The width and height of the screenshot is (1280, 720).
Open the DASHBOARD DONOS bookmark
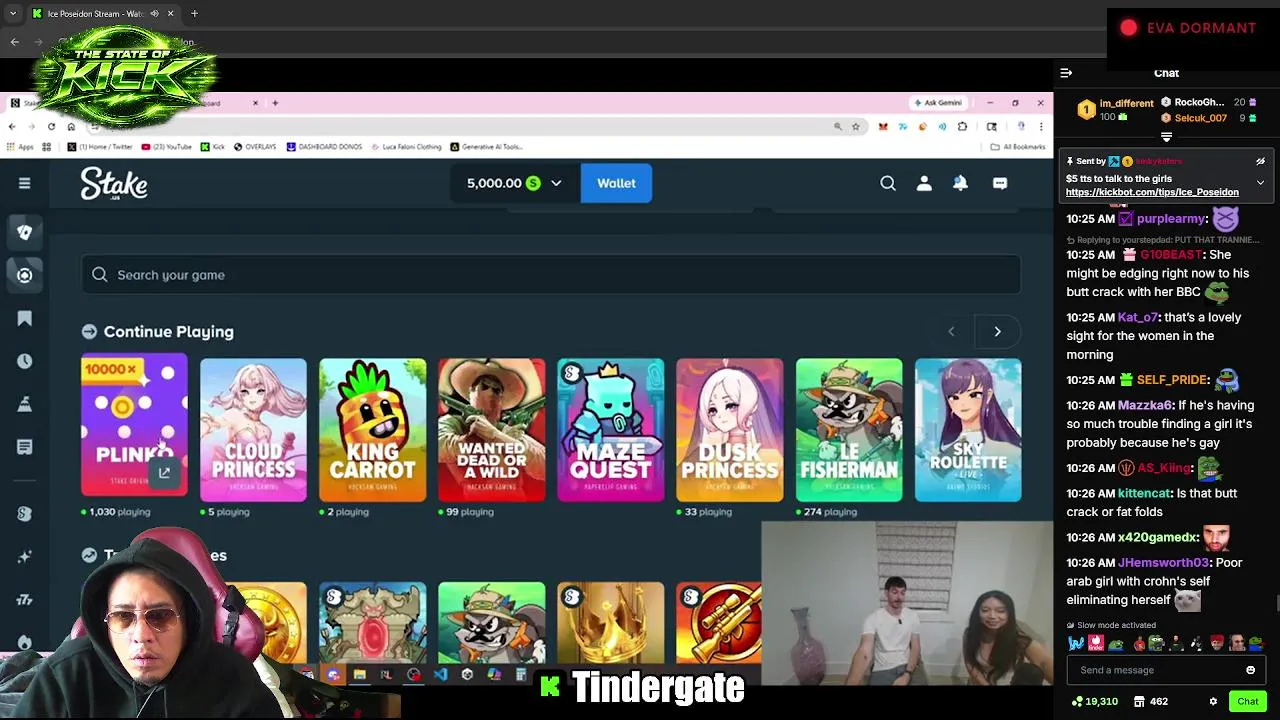pyautogui.click(x=324, y=147)
